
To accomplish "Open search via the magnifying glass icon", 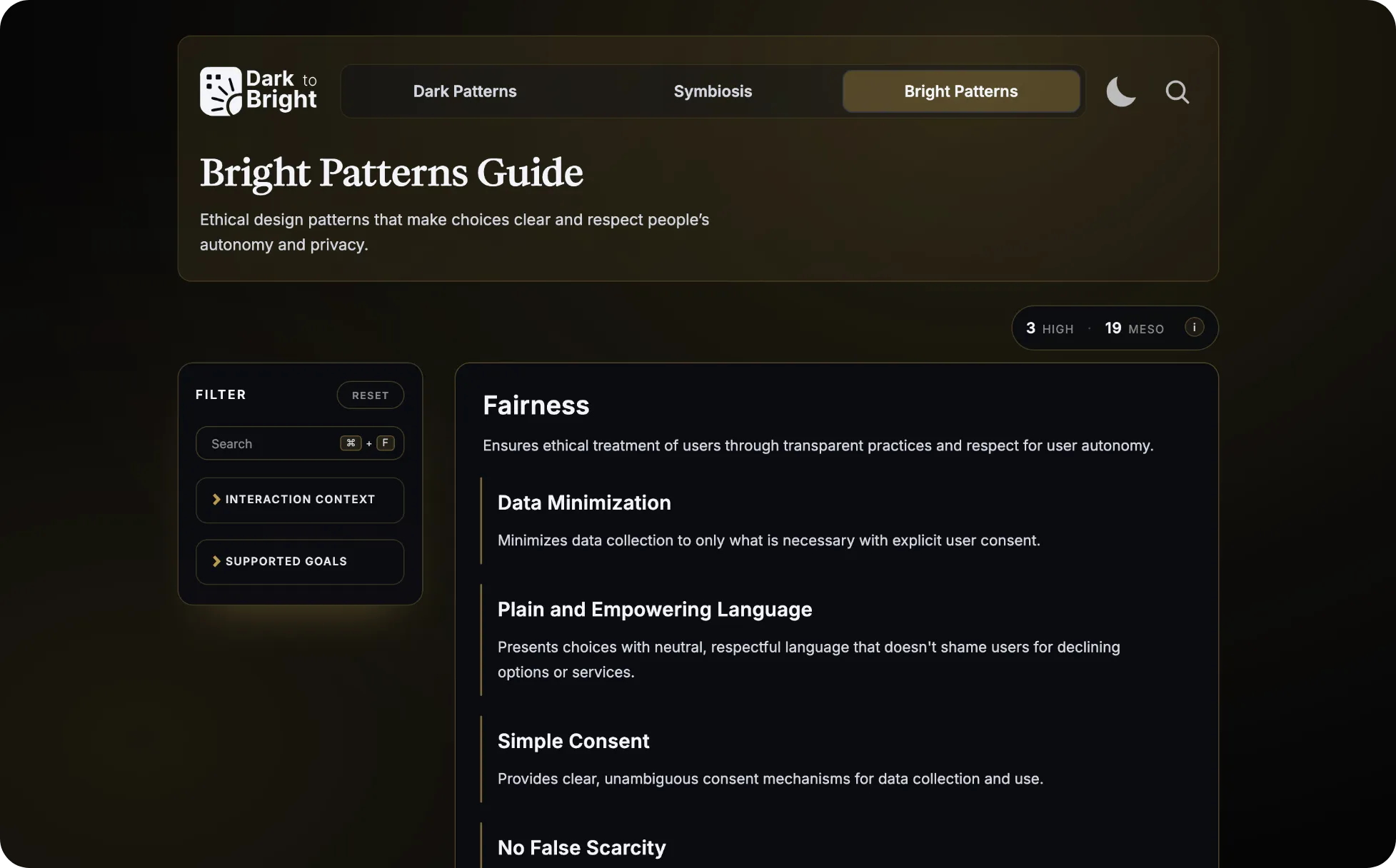I will coord(1177,91).
